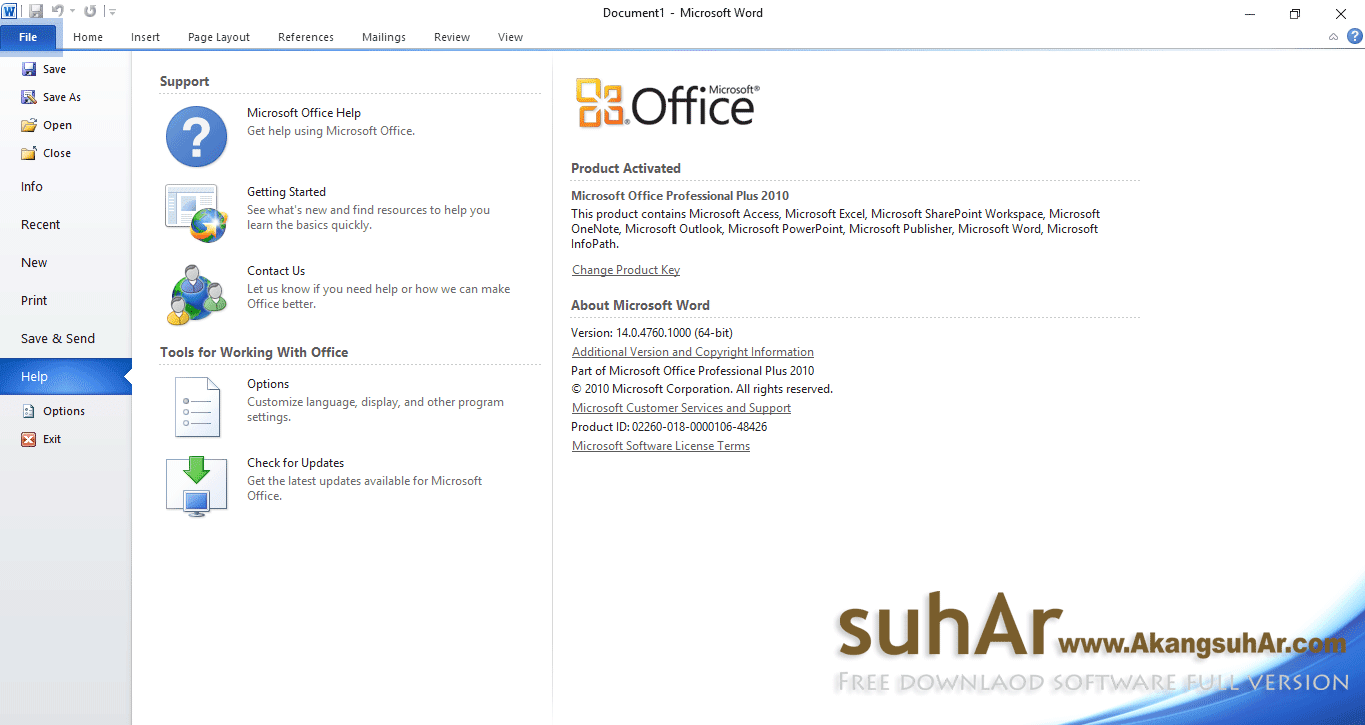Viewport: 1365px width, 725px height.
Task: Click the Office logo image
Action: click(667, 103)
